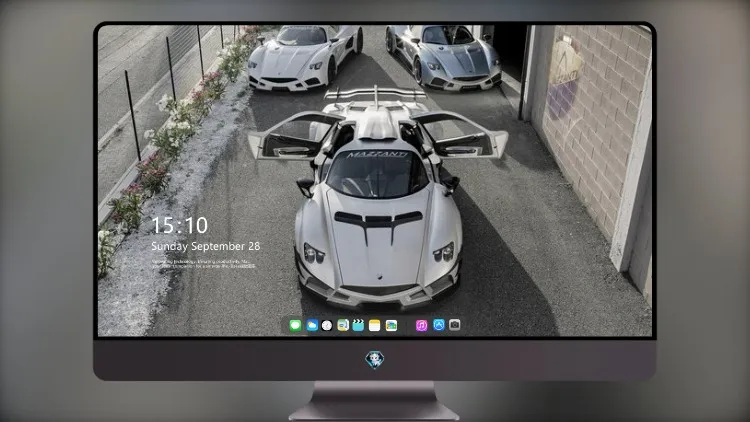Open the Maps app in the dock
Image resolution: width=750 pixels, height=422 pixels.
click(343, 325)
